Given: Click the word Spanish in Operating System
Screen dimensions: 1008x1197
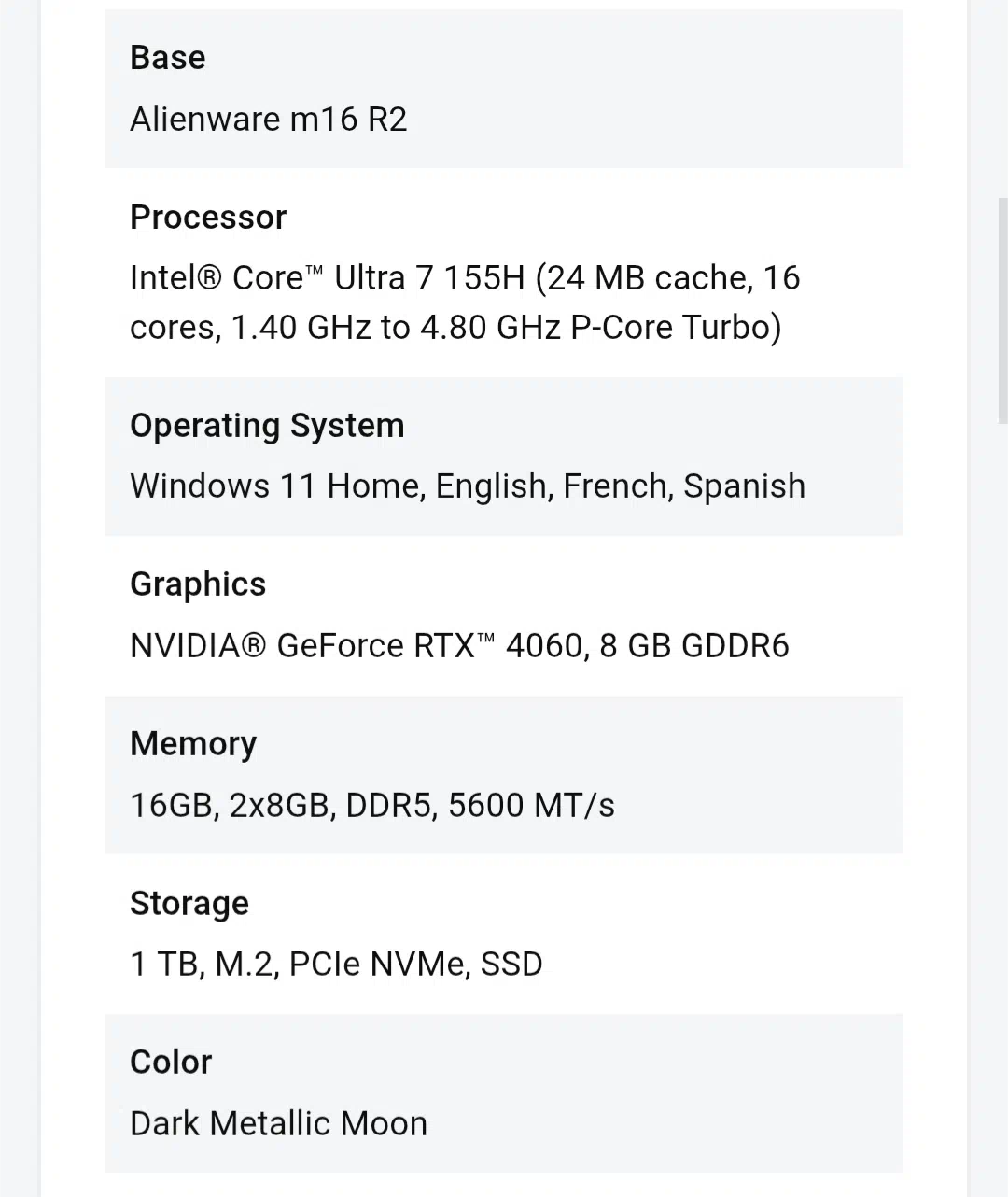Looking at the screenshot, I should (744, 486).
